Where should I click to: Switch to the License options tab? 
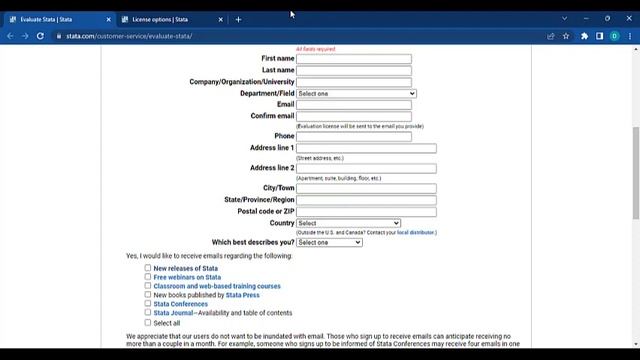tap(172, 19)
